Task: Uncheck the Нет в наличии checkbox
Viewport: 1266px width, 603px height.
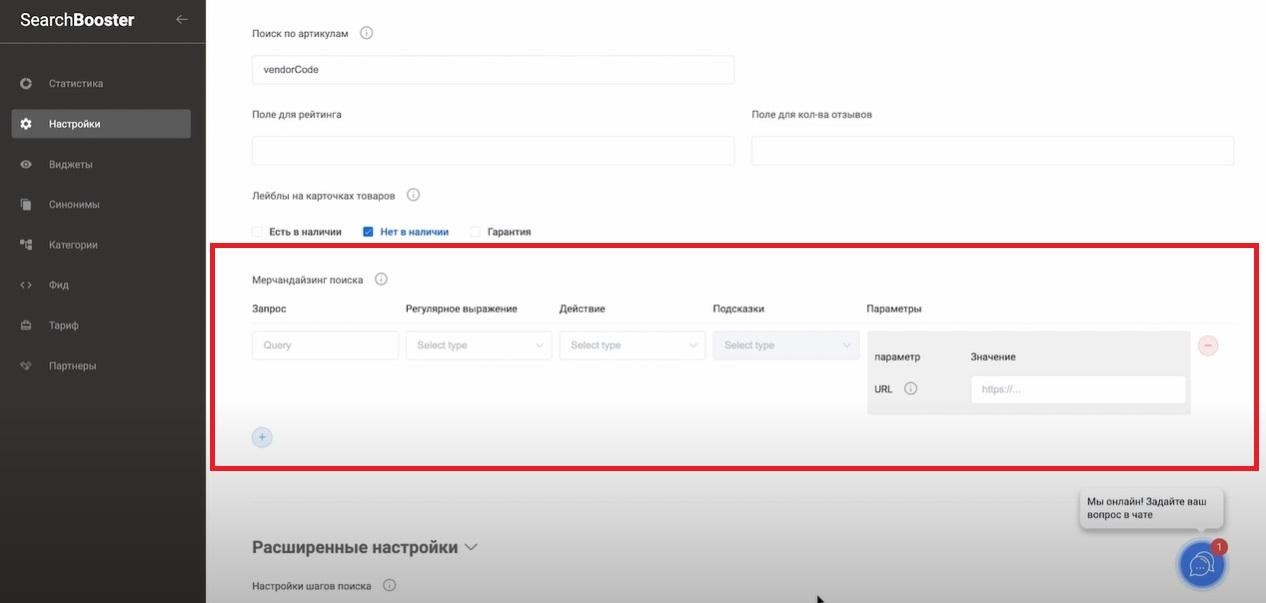Action: 368,232
